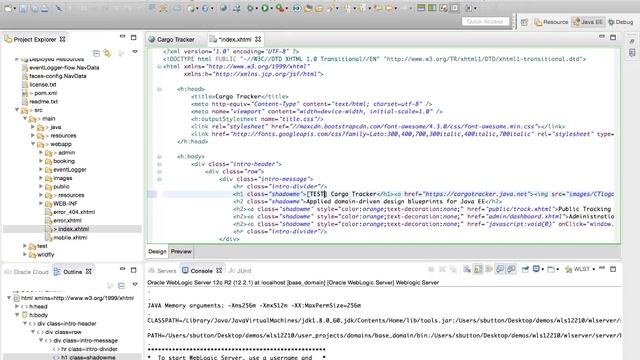Switch to the Preview tab
Image resolution: width=640 pixels, height=360 pixels.
[x=181, y=251]
